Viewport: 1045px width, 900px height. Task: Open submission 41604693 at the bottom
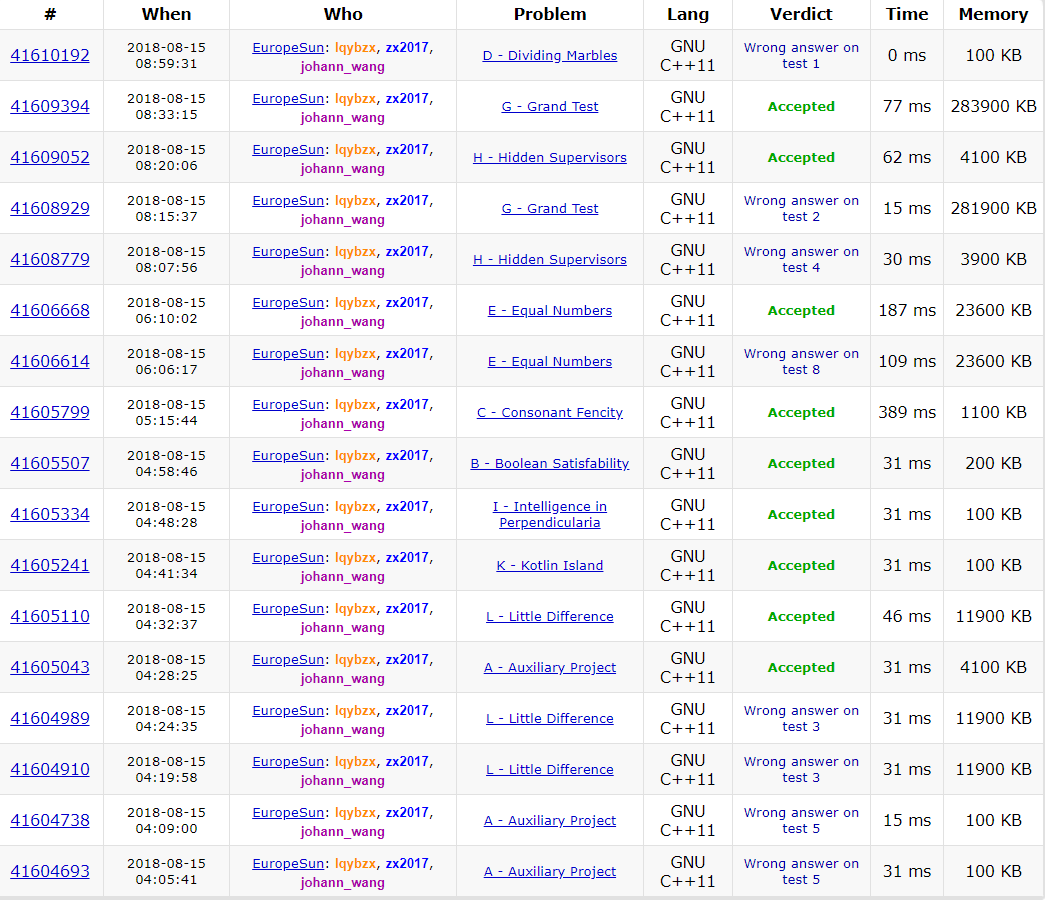50,871
